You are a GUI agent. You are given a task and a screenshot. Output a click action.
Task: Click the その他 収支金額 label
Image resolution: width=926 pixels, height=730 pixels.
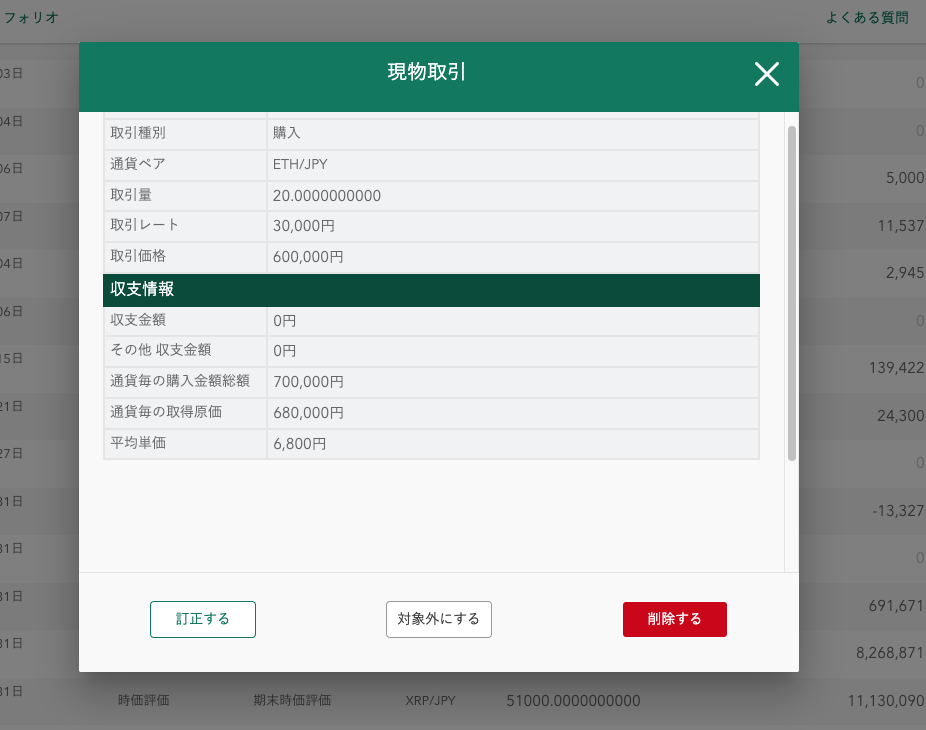pyautogui.click(x=161, y=350)
